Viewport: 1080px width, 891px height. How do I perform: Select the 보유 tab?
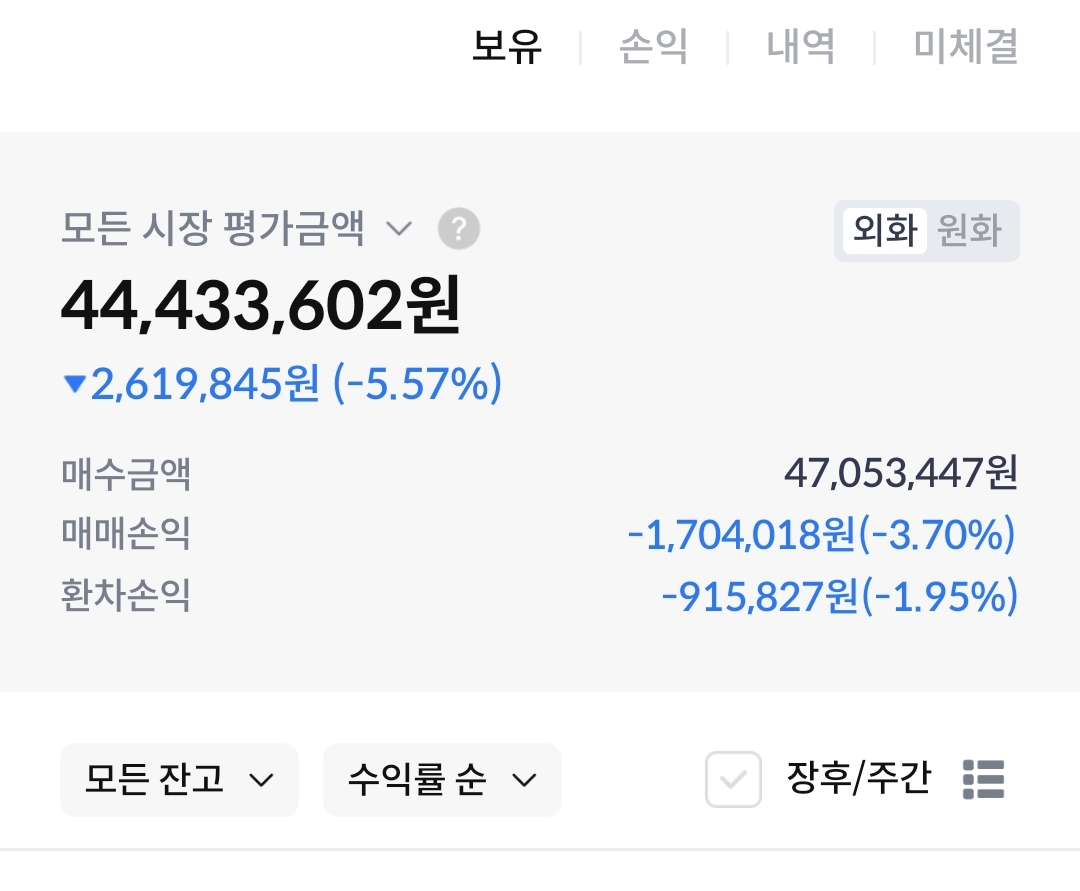[x=507, y=47]
